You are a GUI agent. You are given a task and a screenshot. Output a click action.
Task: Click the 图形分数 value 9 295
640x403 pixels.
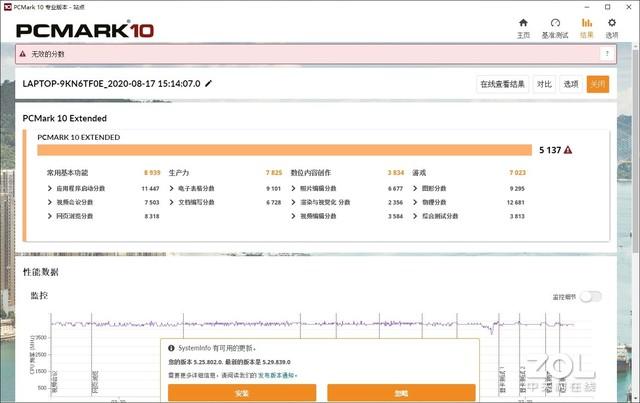(x=517, y=189)
